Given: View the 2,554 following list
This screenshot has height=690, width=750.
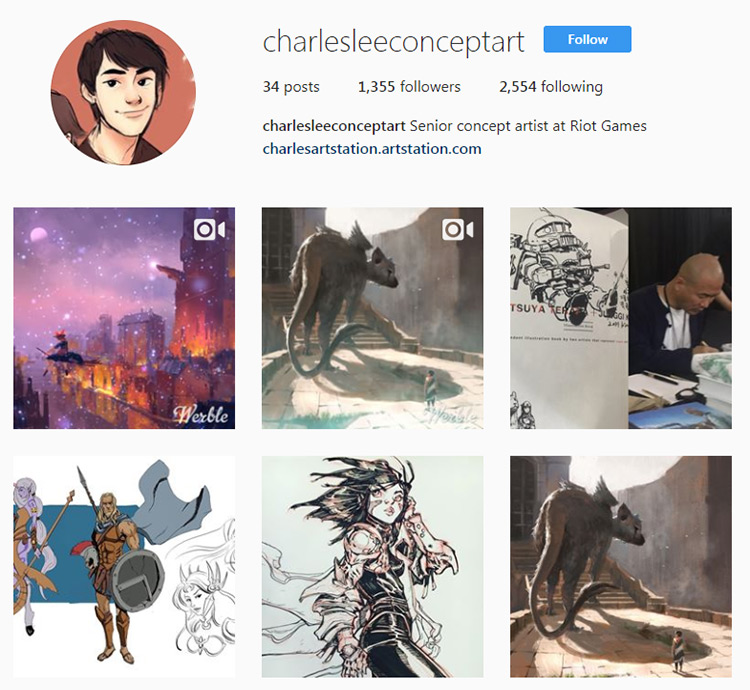Looking at the screenshot, I should [x=551, y=87].
